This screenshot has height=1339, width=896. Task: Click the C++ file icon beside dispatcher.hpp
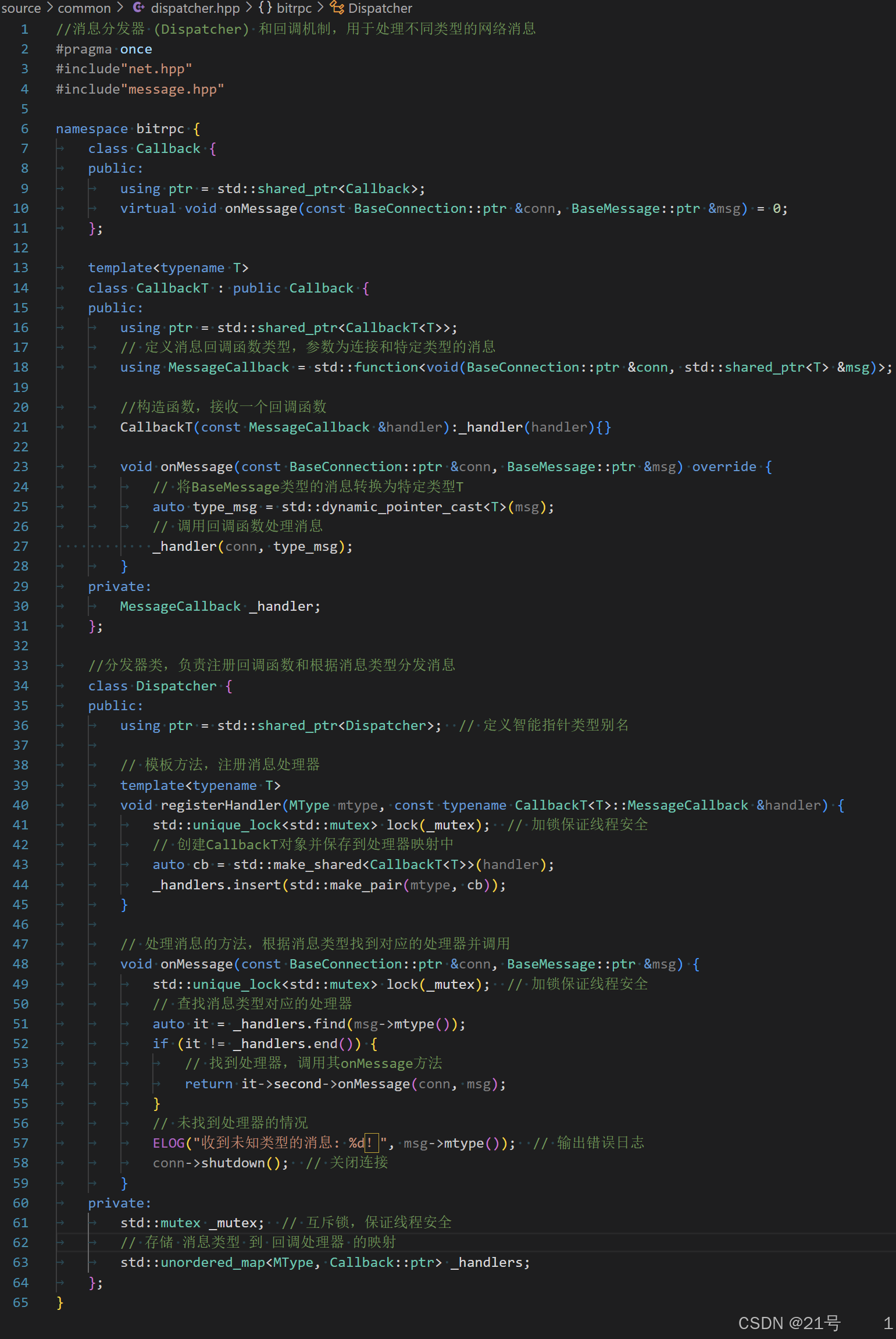138,8
